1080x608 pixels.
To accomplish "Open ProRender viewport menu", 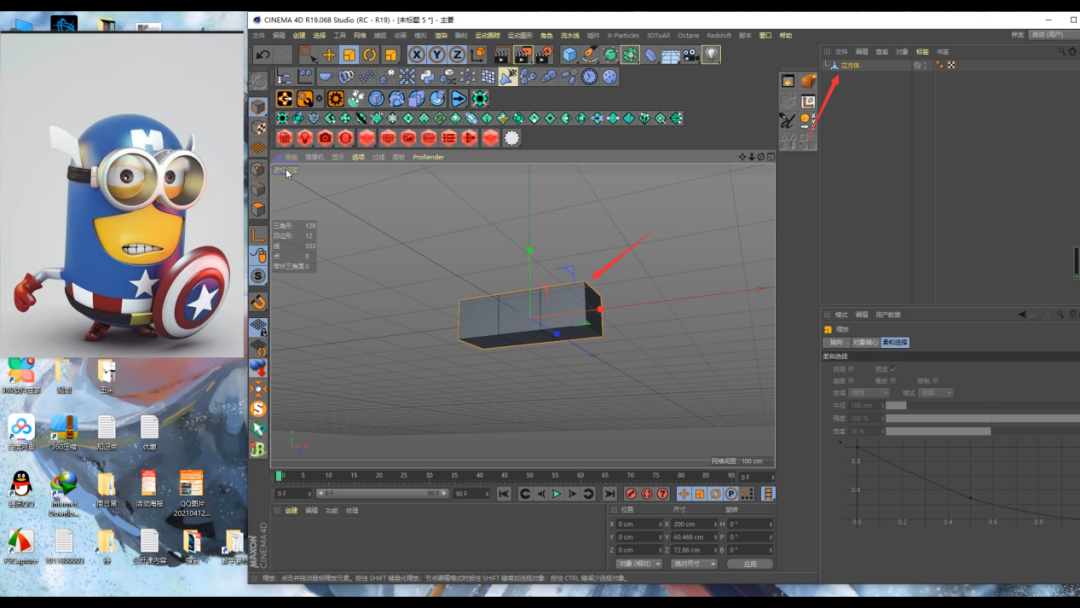I will click(x=428, y=157).
